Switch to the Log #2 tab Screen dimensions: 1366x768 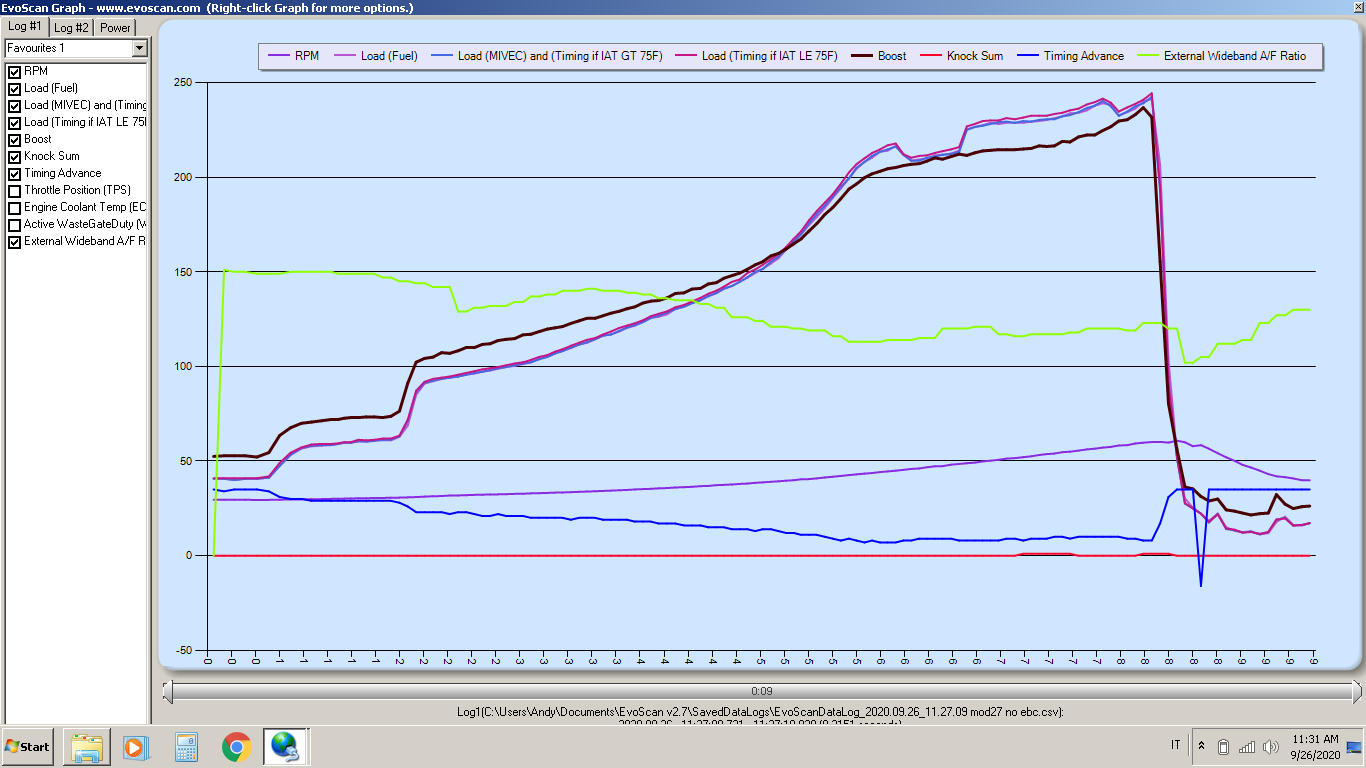pyautogui.click(x=71, y=27)
